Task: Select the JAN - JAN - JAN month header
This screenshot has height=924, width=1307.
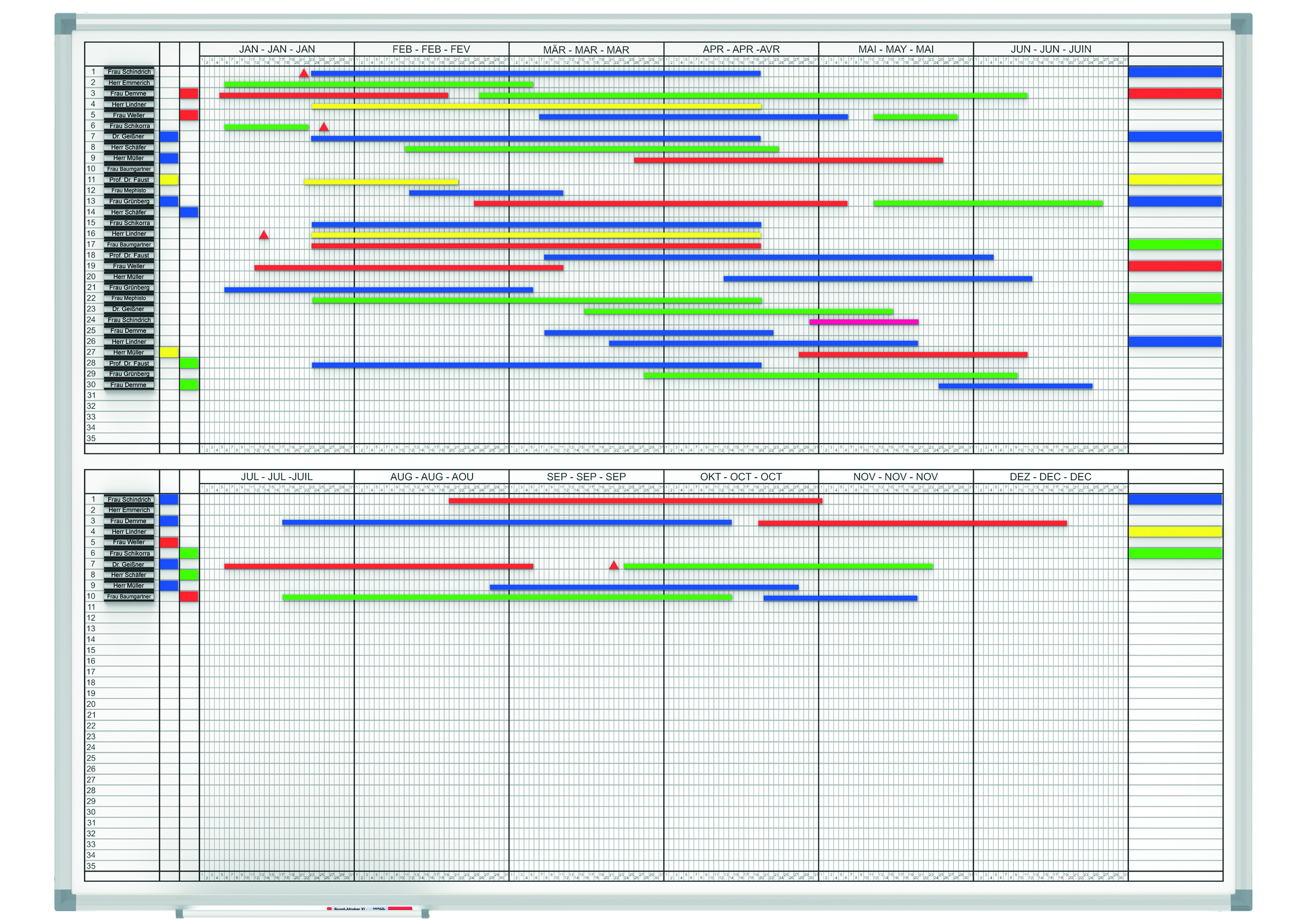Action: (x=276, y=49)
